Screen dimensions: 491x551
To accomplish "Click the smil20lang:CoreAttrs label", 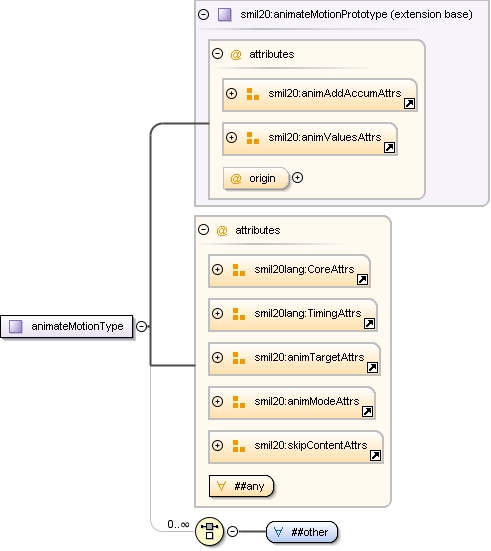I will coord(304,269).
